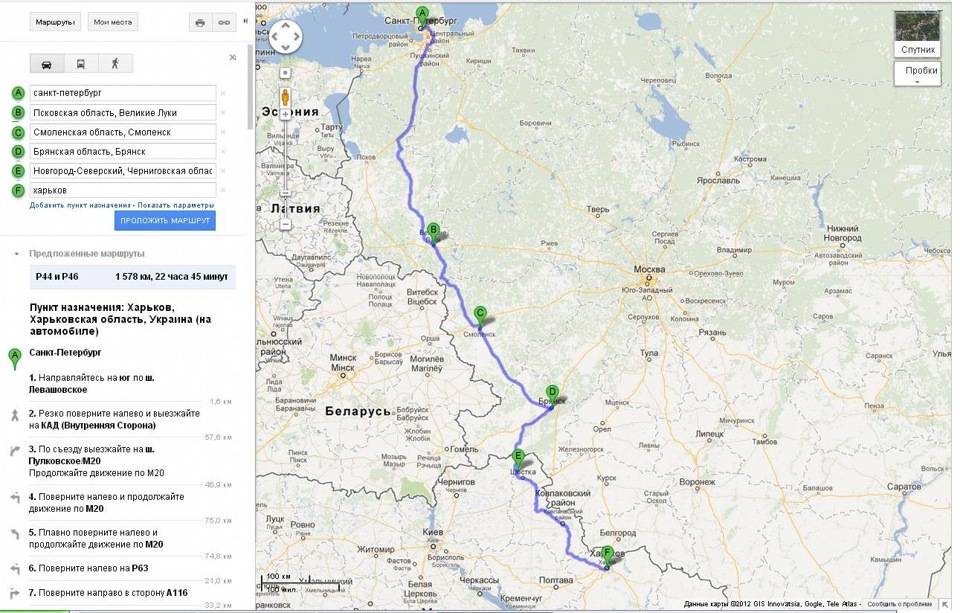Collapse the Предложенные маршруты section
960x613 pixels.
click(x=17, y=254)
